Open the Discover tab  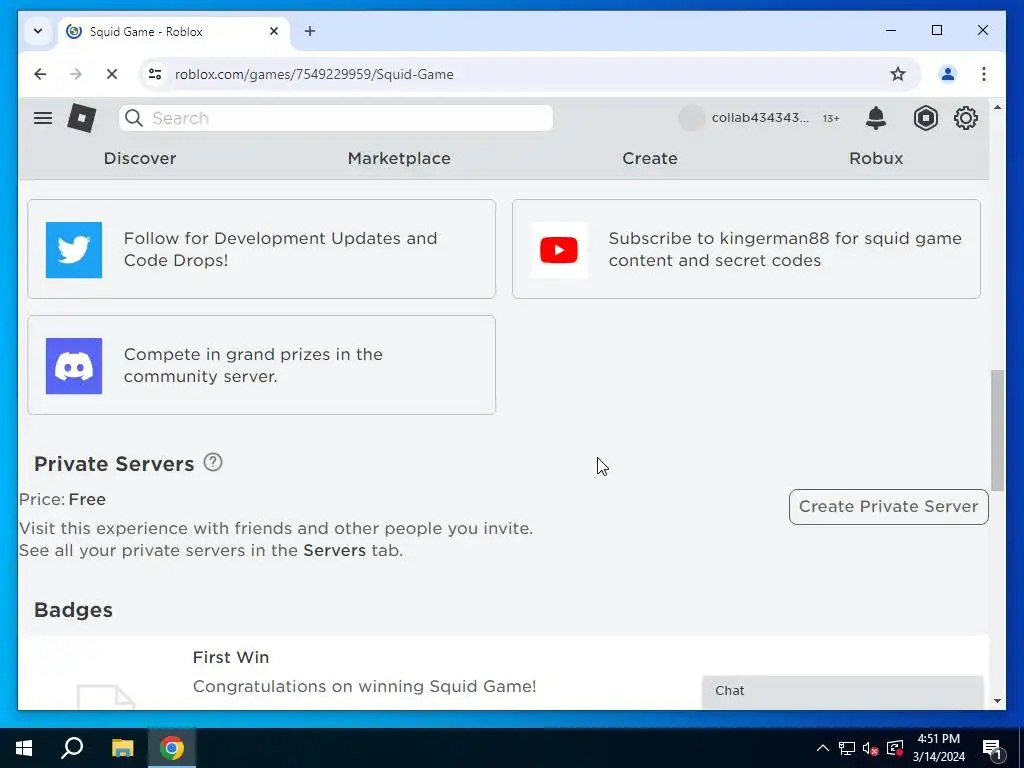[x=140, y=158]
